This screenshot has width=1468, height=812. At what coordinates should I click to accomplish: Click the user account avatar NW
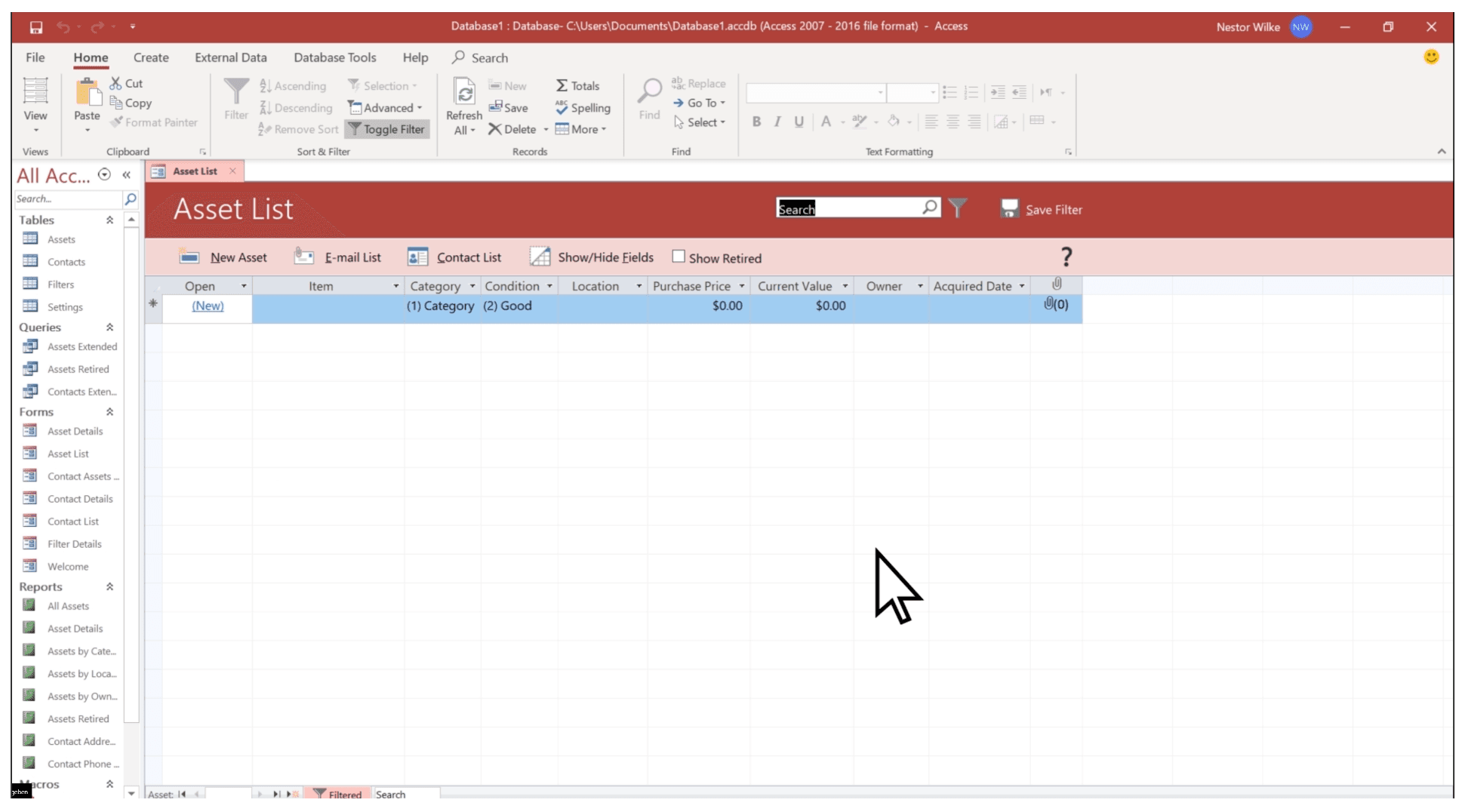pyautogui.click(x=1300, y=27)
